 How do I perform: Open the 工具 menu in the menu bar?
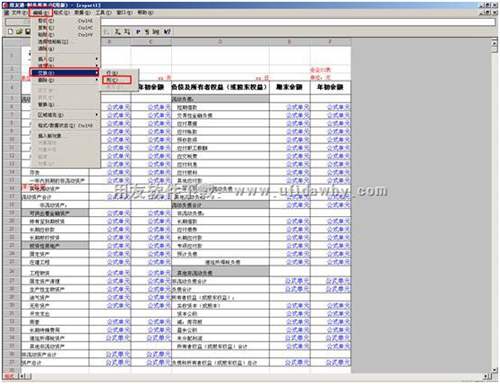[103, 12]
